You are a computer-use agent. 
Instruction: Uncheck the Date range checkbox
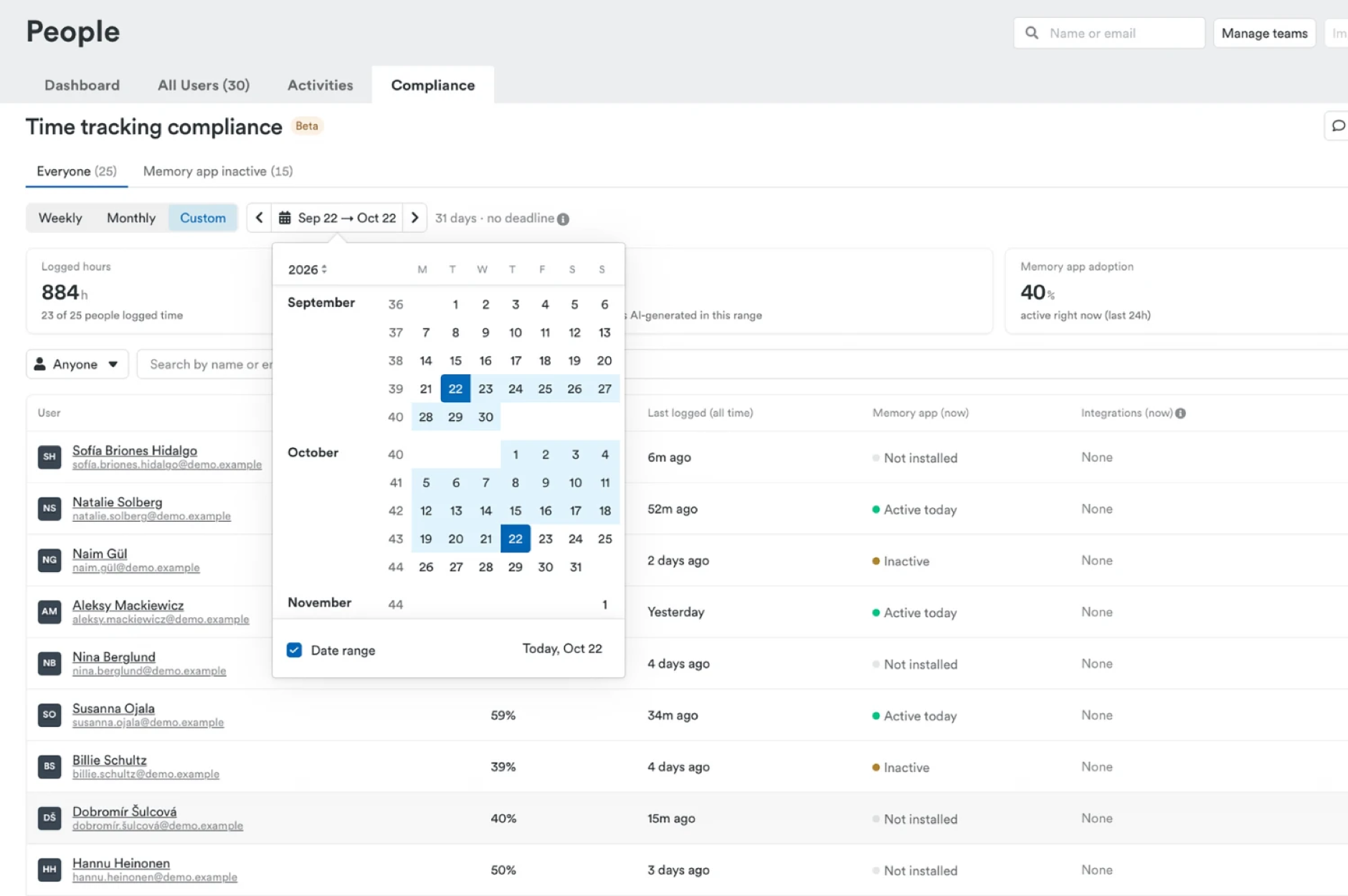tap(294, 650)
